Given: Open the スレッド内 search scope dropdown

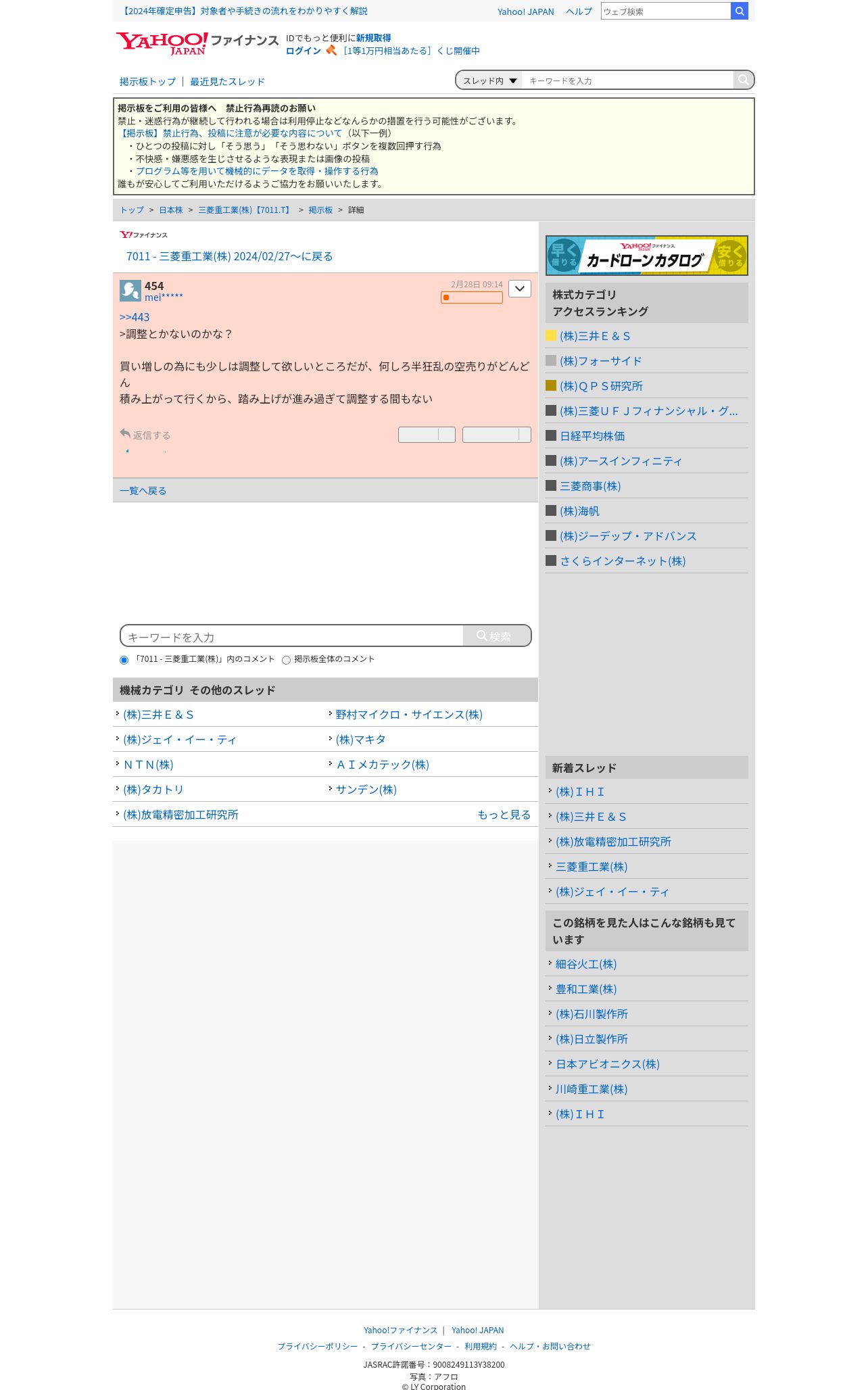Looking at the screenshot, I should [489, 80].
